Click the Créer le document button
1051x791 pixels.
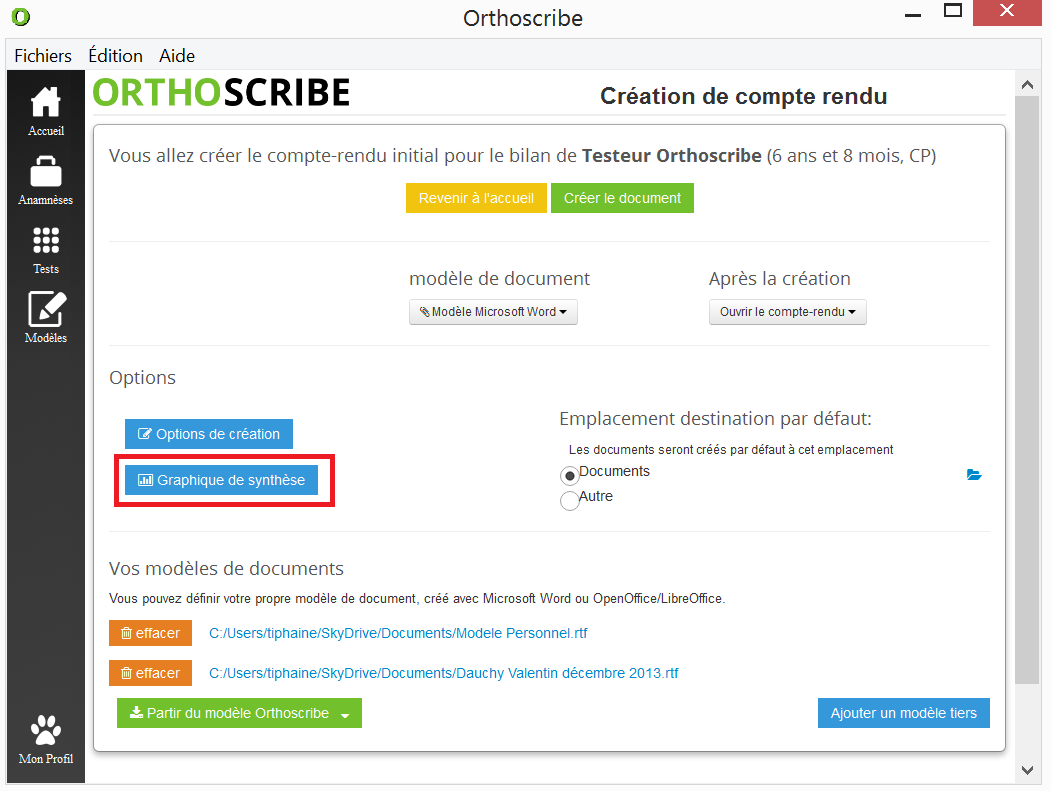(622, 198)
